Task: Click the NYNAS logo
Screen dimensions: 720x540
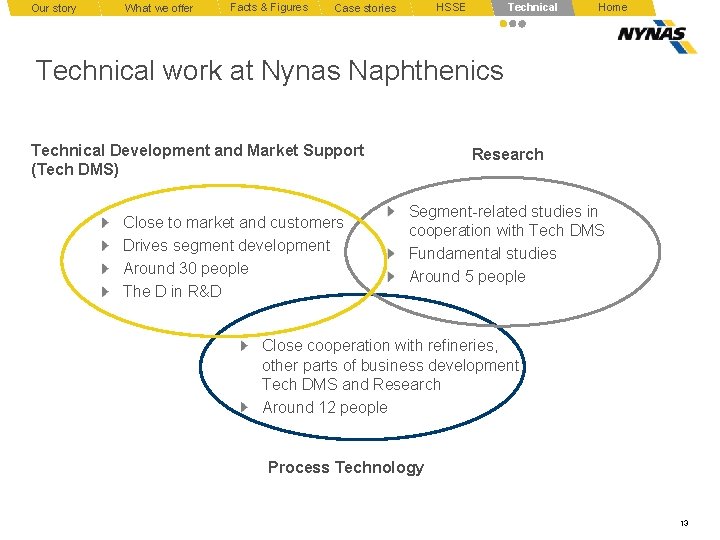Action: (657, 37)
